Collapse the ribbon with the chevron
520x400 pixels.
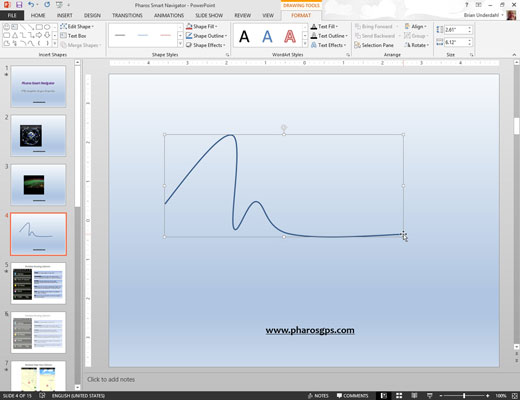click(514, 55)
